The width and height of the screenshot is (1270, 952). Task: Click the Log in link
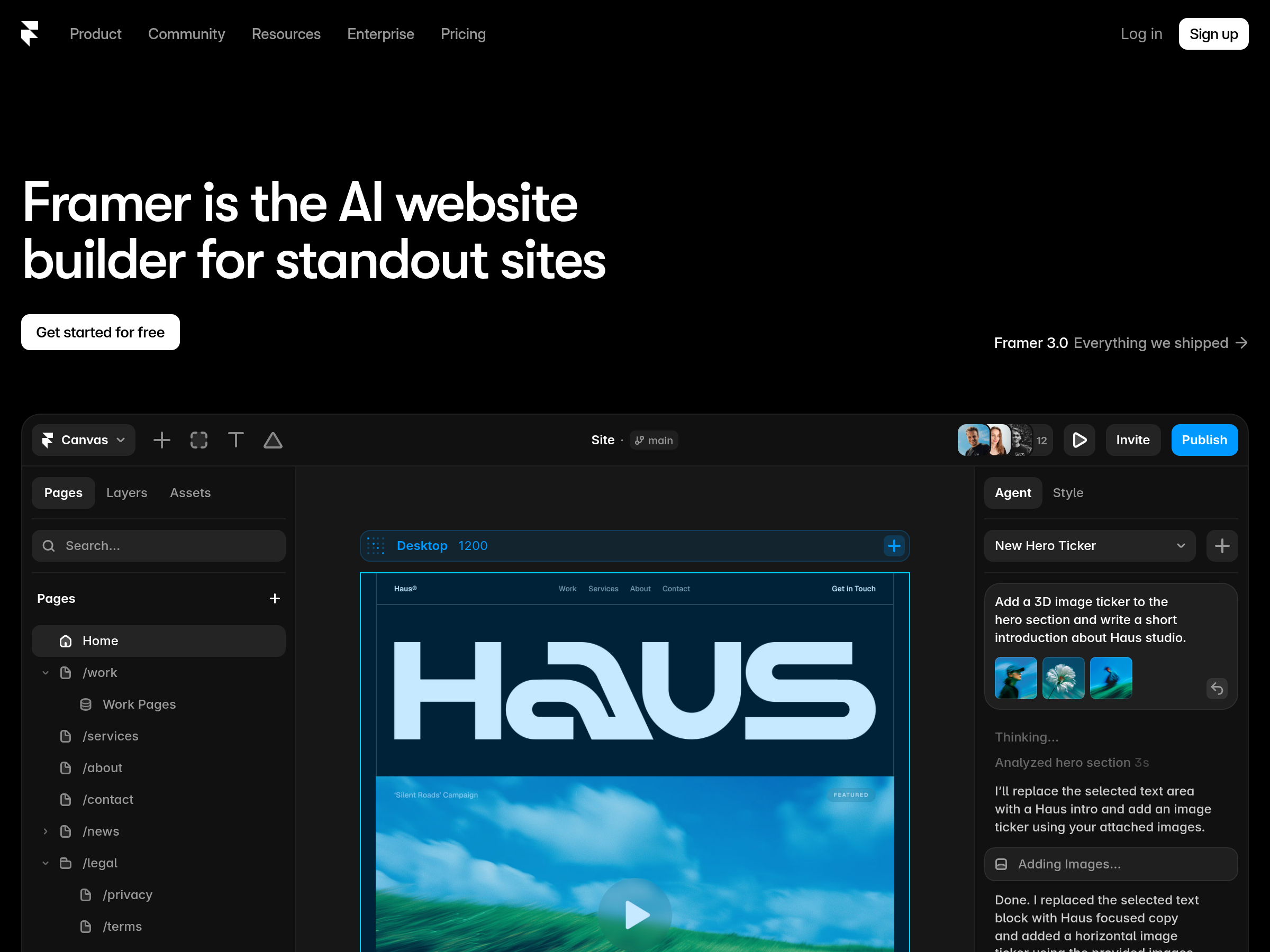[1141, 34]
